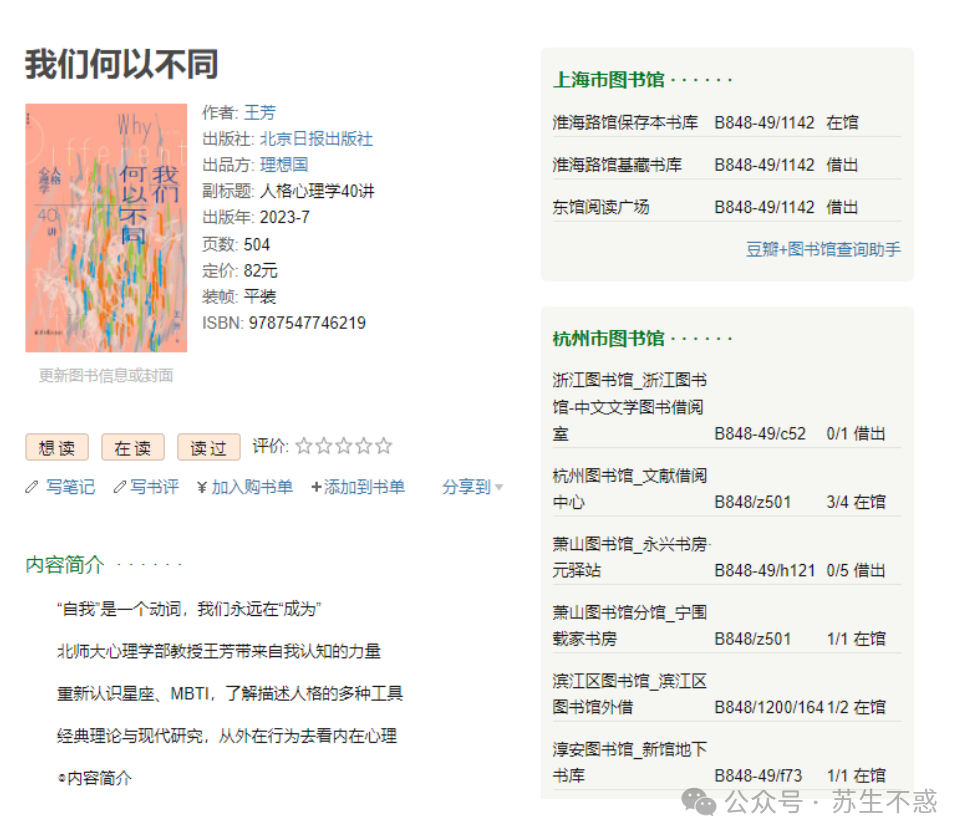
Task: Click call number B848-49/f73
Action: (758, 776)
